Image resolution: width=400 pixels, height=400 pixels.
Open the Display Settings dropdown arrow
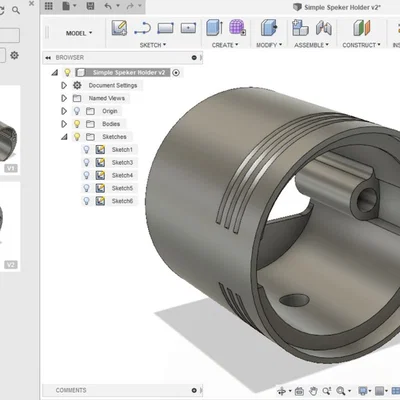[370, 391]
